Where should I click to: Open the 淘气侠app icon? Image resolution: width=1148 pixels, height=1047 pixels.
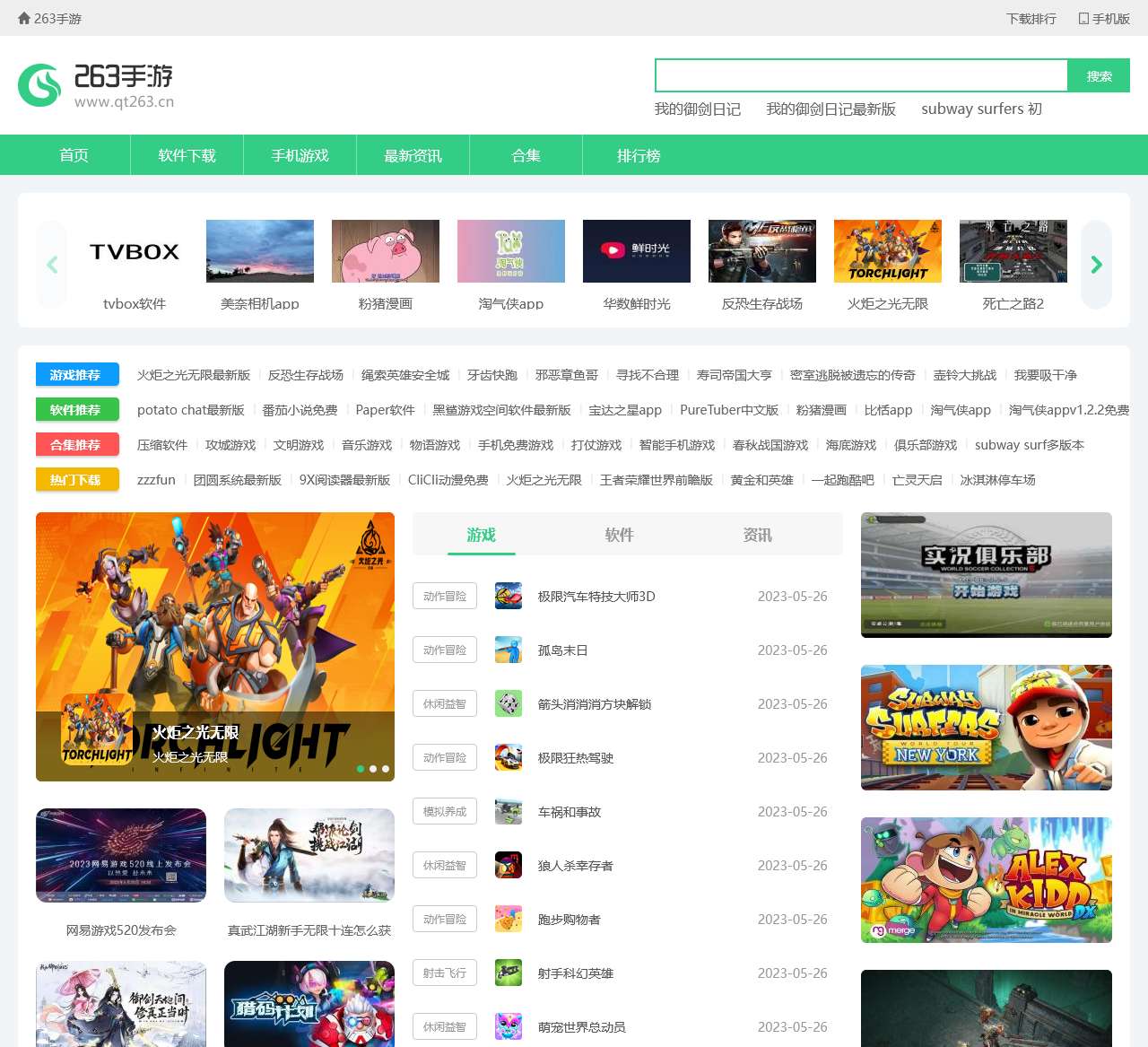click(511, 251)
